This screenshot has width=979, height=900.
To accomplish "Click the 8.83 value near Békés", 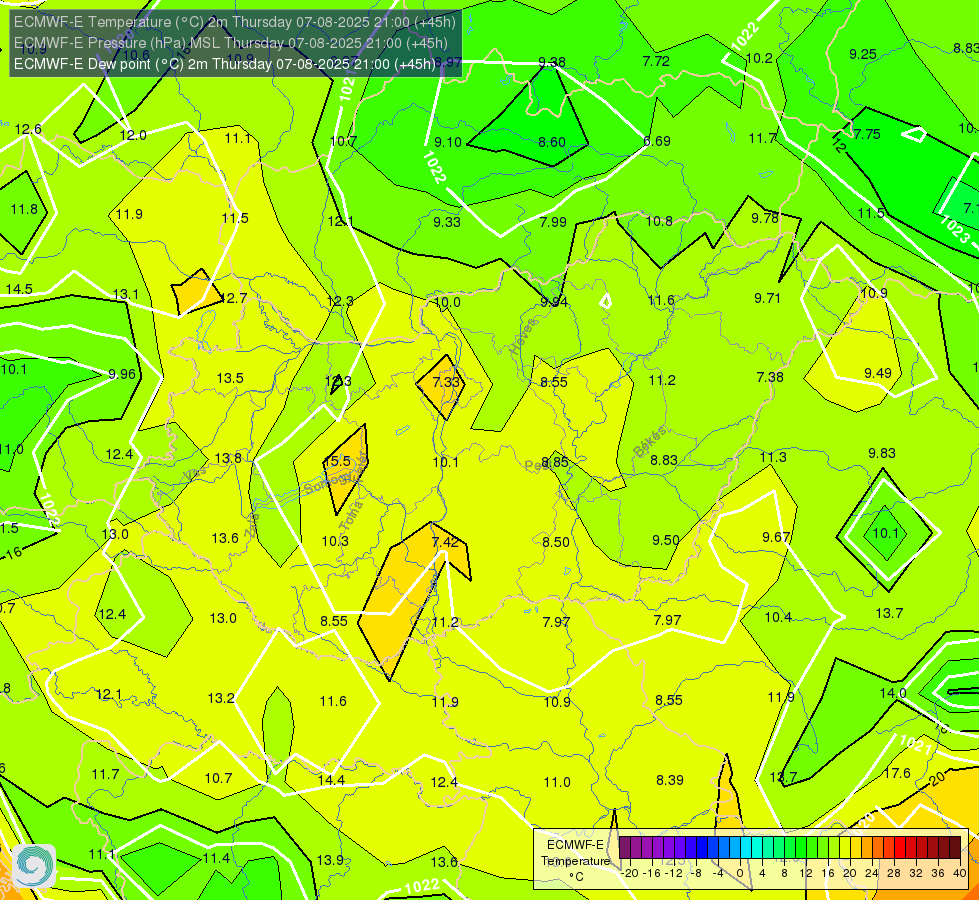I will (x=664, y=460).
